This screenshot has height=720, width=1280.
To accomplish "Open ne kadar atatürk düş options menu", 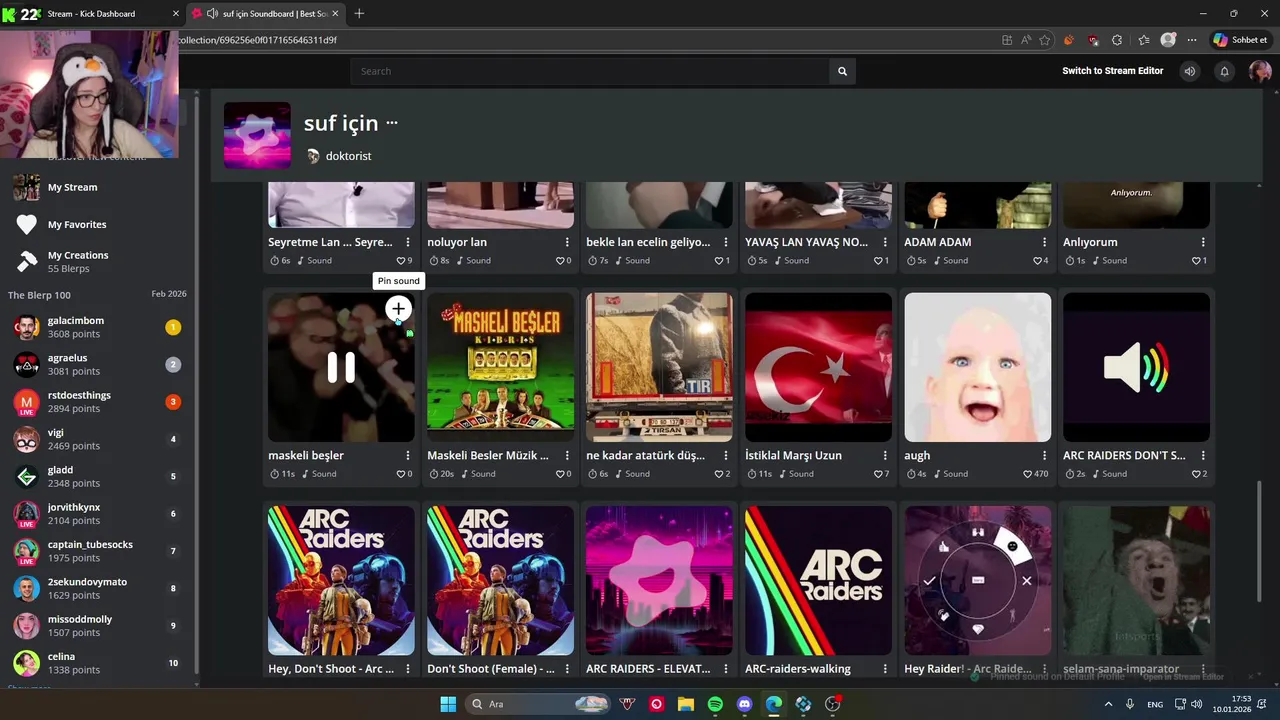I will pos(726,455).
